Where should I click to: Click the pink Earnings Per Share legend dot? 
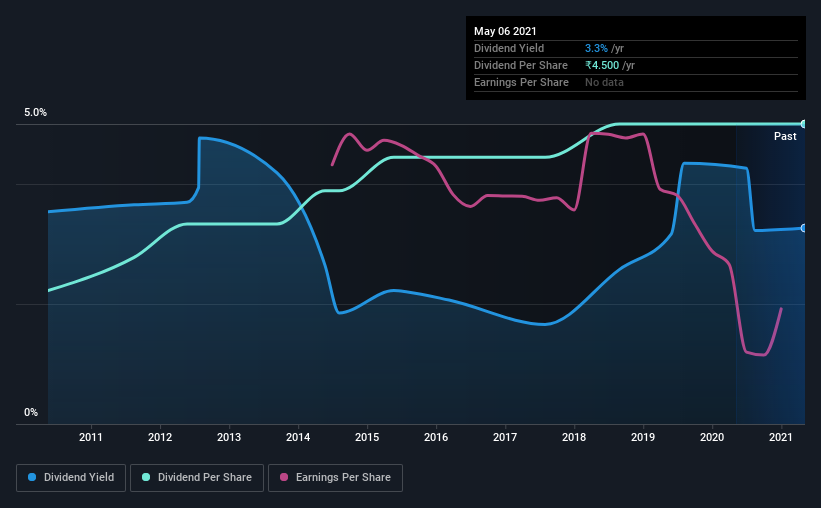284,477
